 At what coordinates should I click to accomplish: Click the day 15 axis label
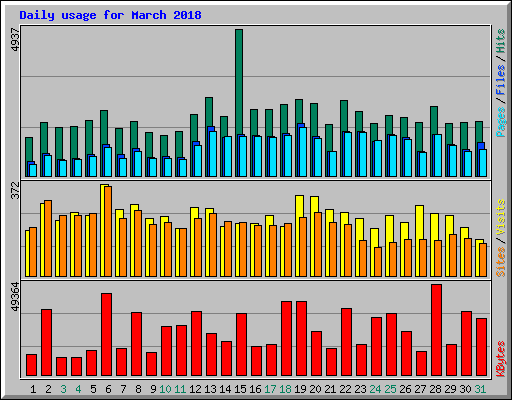(x=240, y=389)
